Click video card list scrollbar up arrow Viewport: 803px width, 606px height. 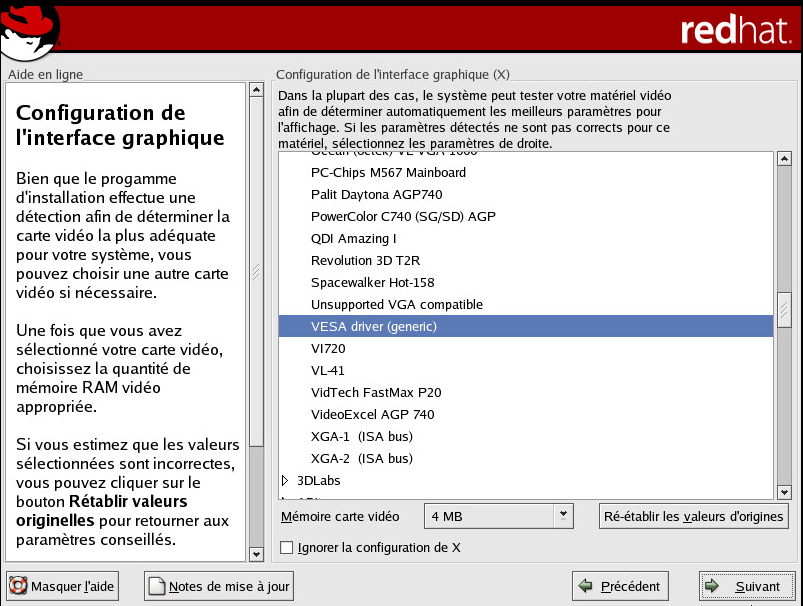784,159
